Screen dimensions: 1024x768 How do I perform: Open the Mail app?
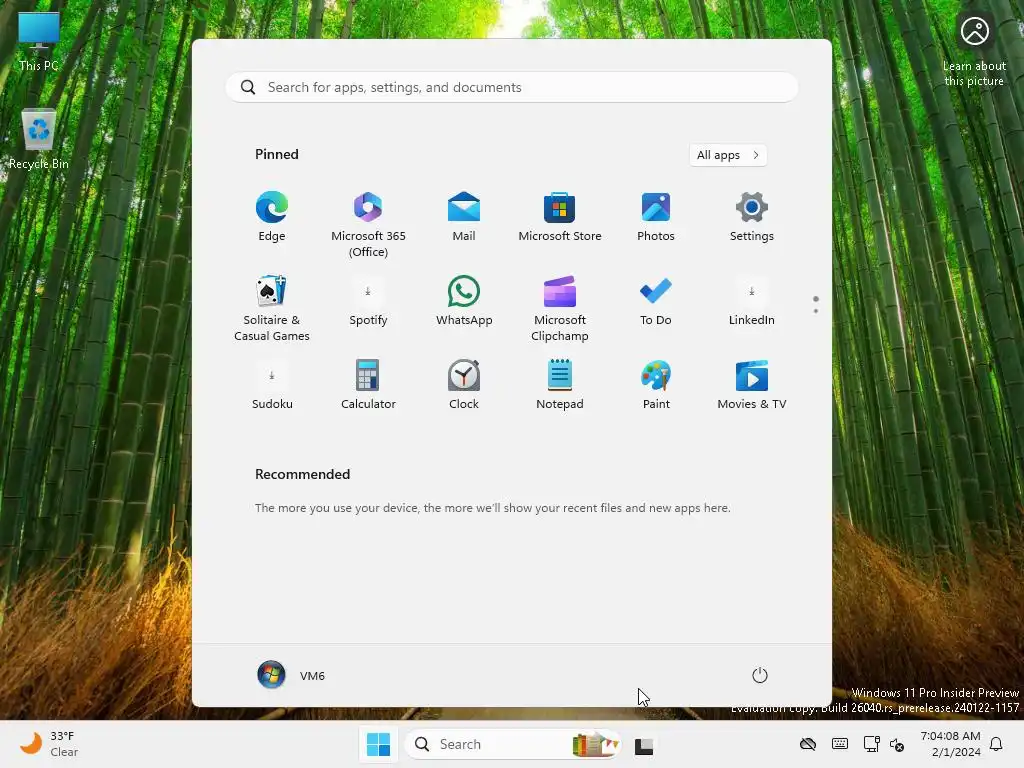(x=464, y=217)
